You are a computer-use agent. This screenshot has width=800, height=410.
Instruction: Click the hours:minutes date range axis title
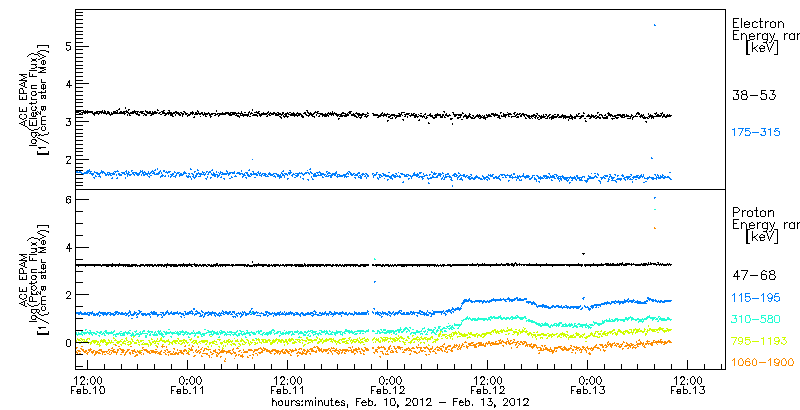(400, 402)
